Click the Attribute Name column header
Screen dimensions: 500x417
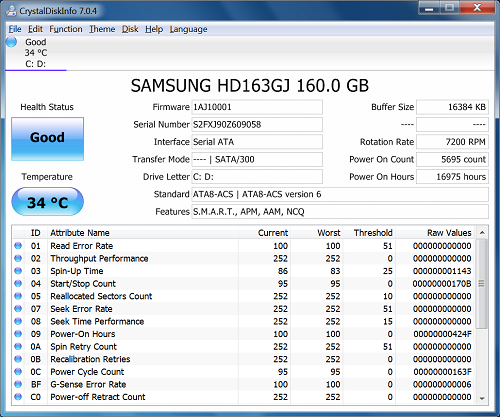143,233
